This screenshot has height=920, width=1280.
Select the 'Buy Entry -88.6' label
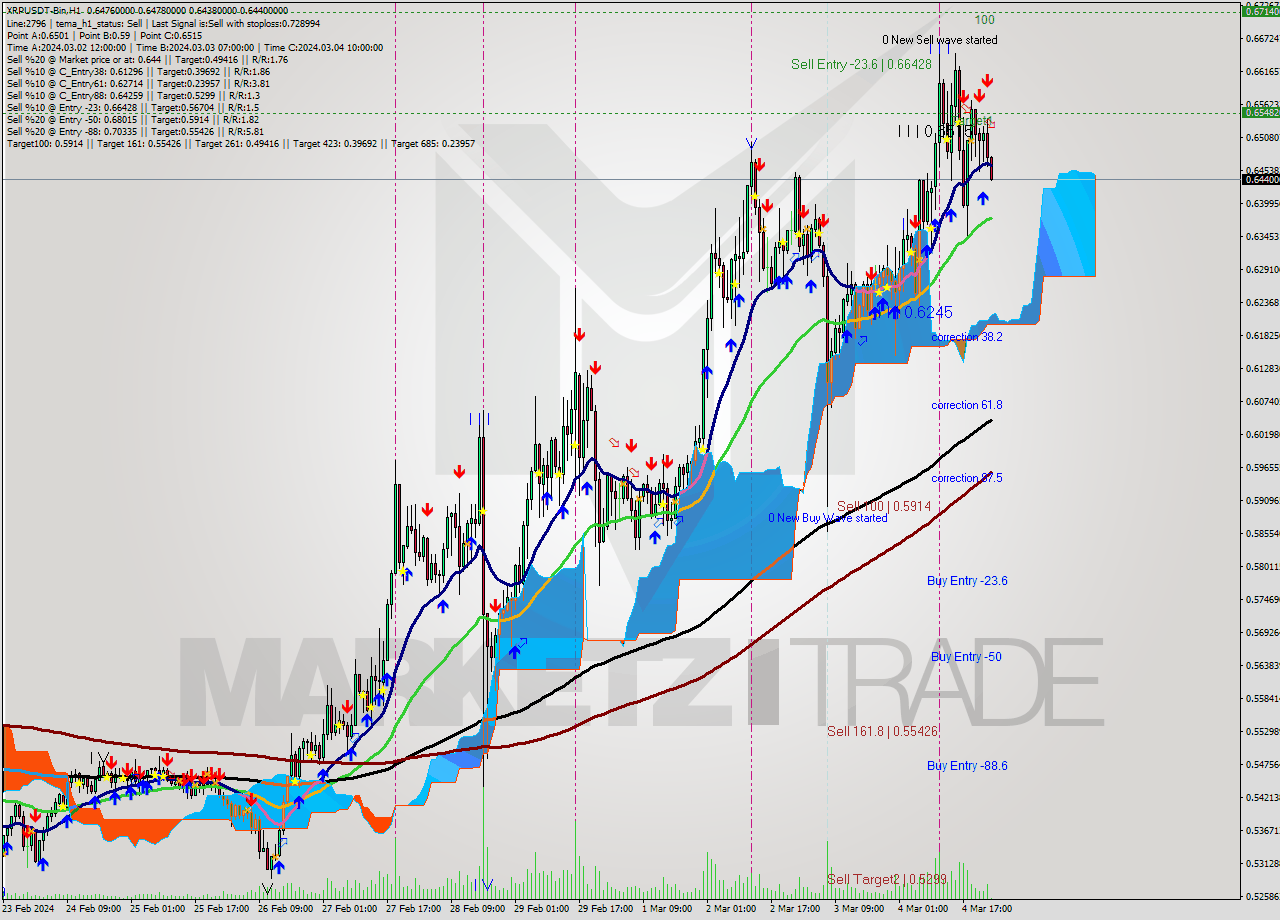(x=967, y=766)
